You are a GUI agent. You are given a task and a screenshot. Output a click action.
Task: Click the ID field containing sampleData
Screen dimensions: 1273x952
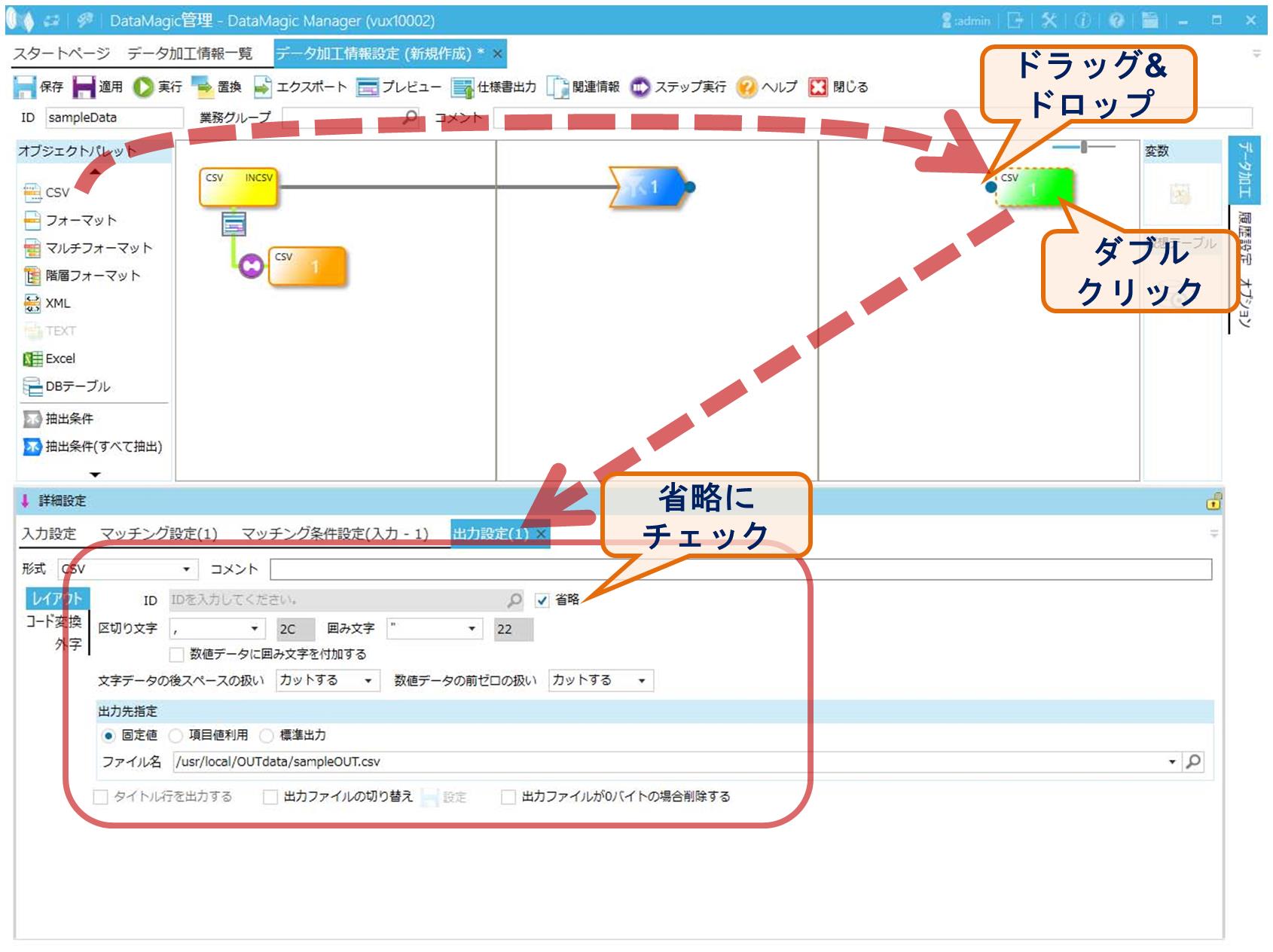pos(114,117)
